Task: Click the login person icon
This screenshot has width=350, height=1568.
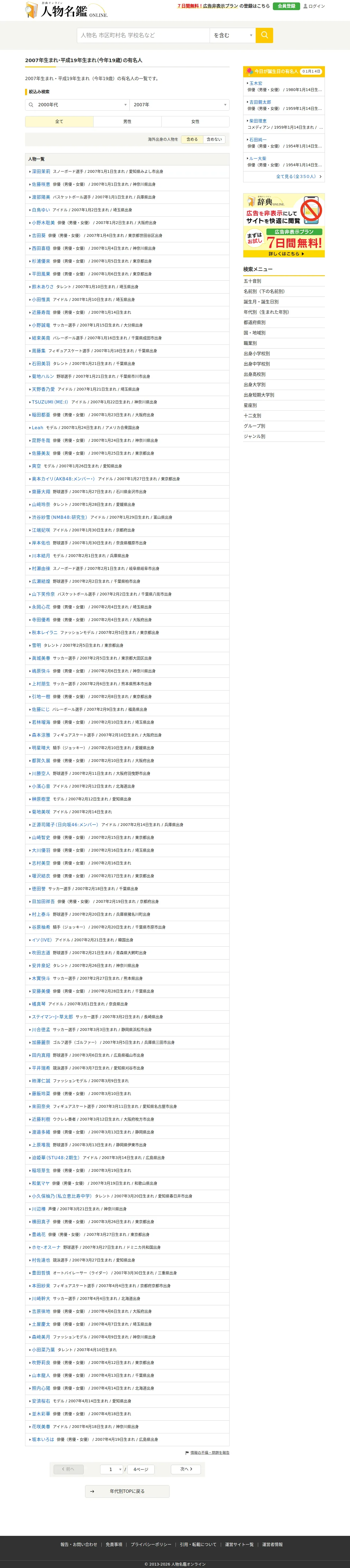Action: tap(306, 6)
